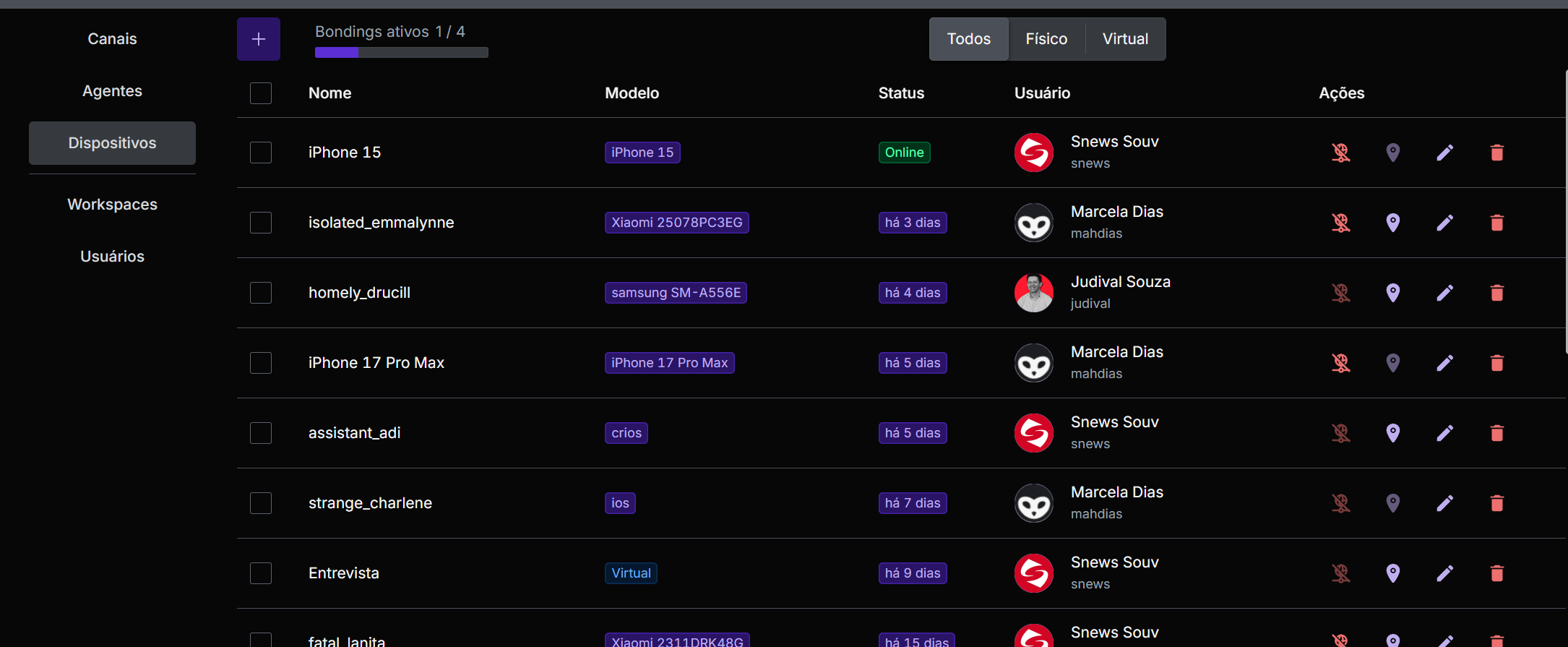Click the Online status badge
Image resolution: width=1568 pixels, height=647 pixels.
click(x=904, y=153)
